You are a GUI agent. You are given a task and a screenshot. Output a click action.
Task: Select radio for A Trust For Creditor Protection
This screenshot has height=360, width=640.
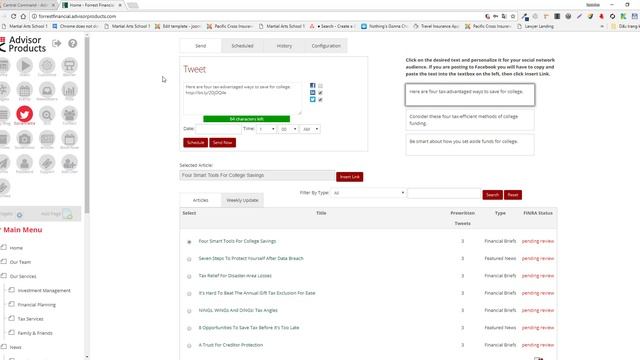pyautogui.click(x=189, y=346)
